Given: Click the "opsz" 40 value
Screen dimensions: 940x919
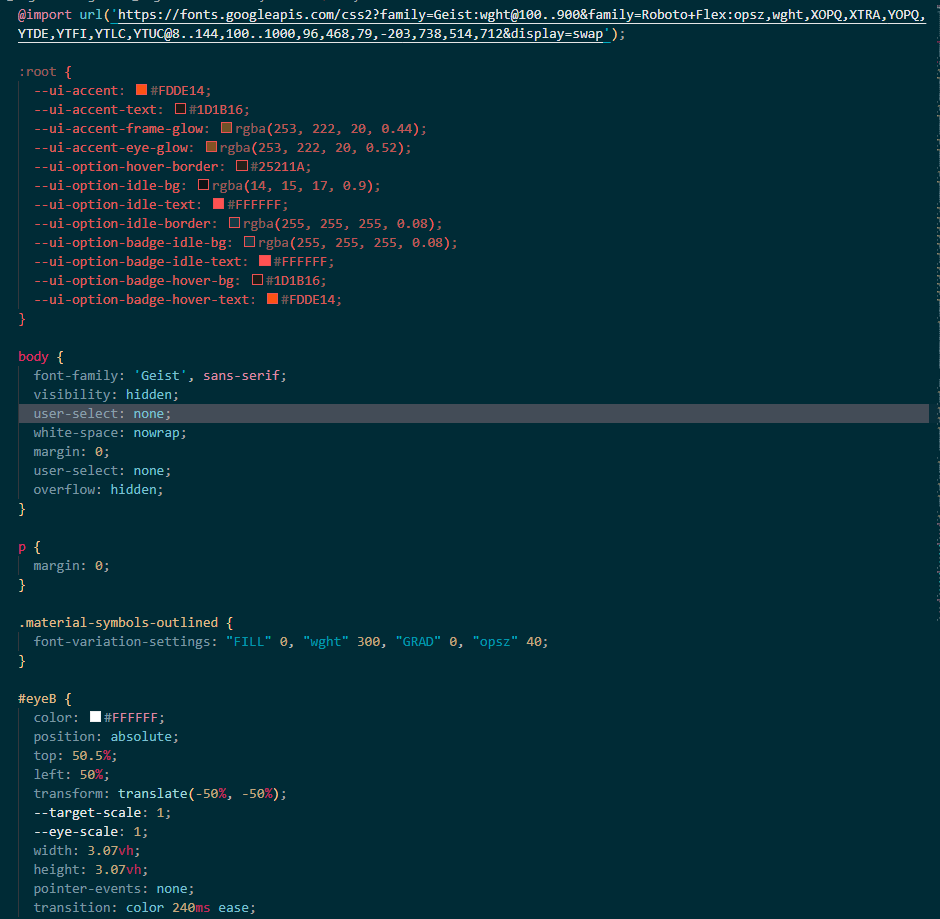Looking at the screenshot, I should pyautogui.click(x=507, y=641).
